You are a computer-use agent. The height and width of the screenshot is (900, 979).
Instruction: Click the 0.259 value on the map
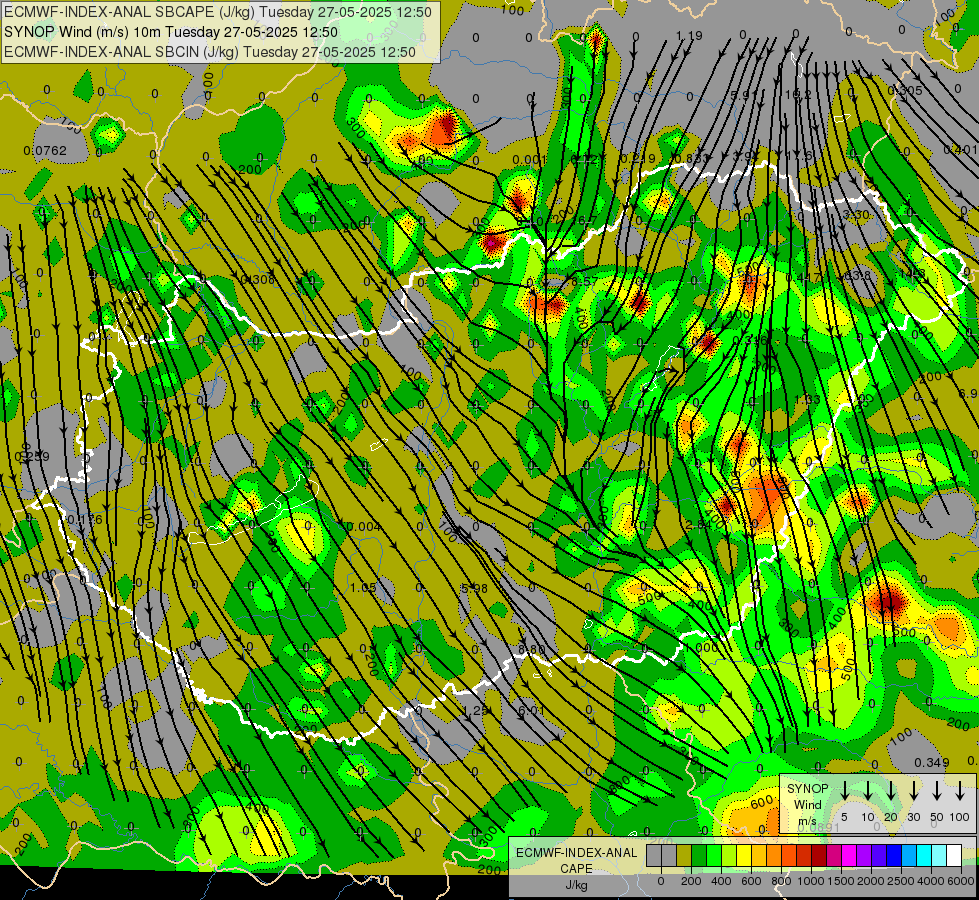(32, 457)
